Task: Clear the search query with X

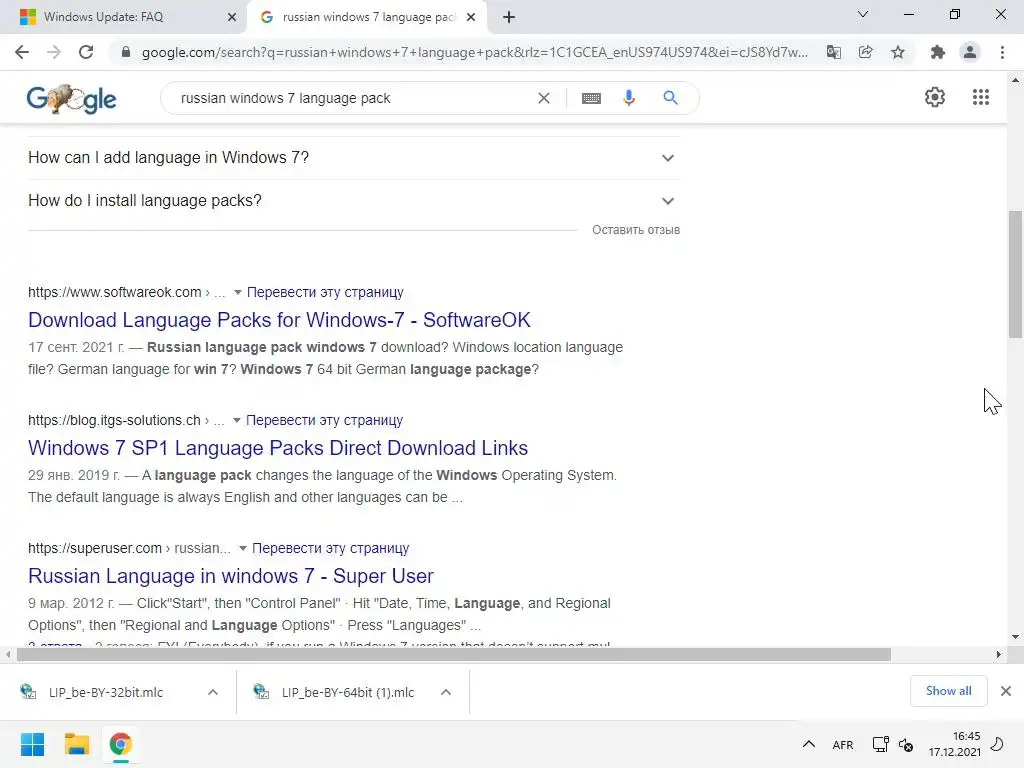Action: coord(543,98)
